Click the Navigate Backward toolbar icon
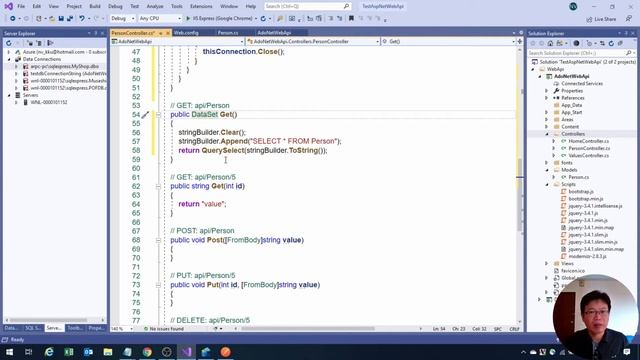The image size is (640, 360). [13, 18]
